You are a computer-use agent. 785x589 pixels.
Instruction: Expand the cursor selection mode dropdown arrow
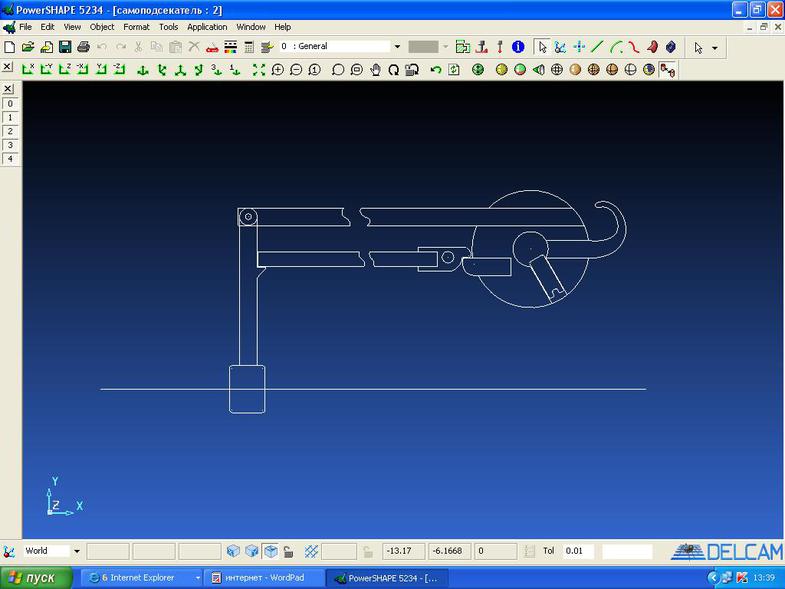[x=714, y=47]
